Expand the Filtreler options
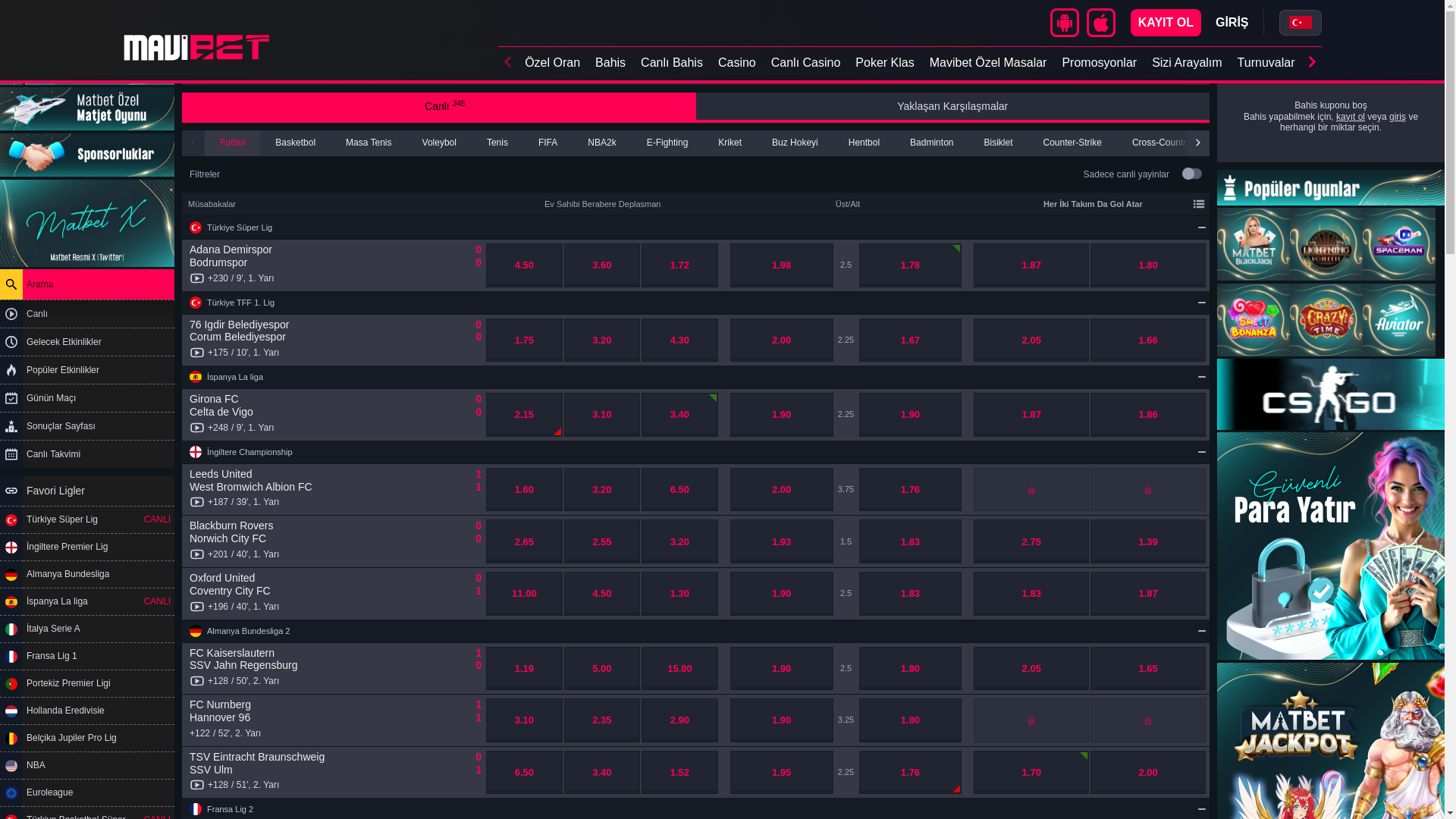 tap(205, 174)
